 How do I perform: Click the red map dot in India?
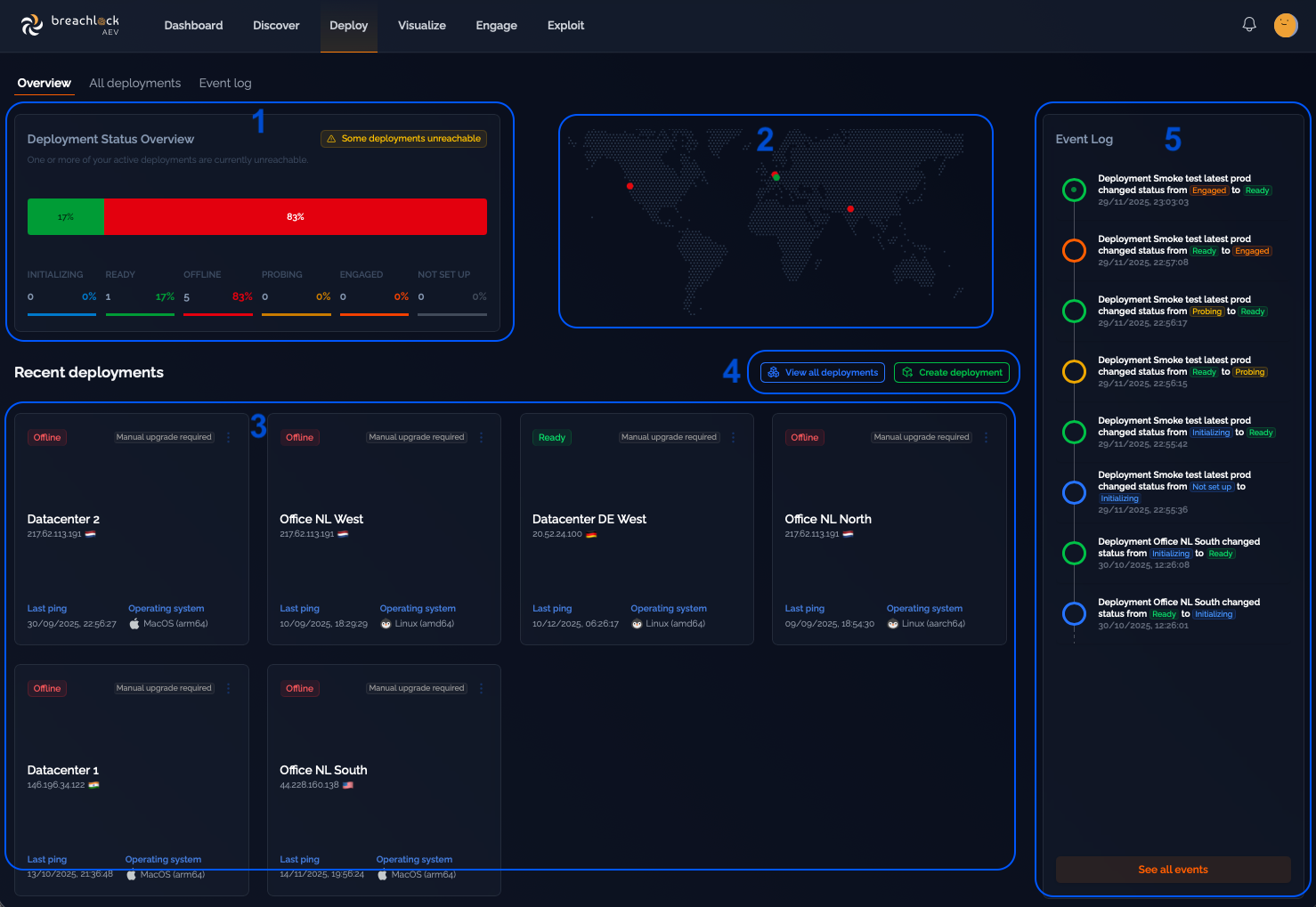[x=850, y=209]
